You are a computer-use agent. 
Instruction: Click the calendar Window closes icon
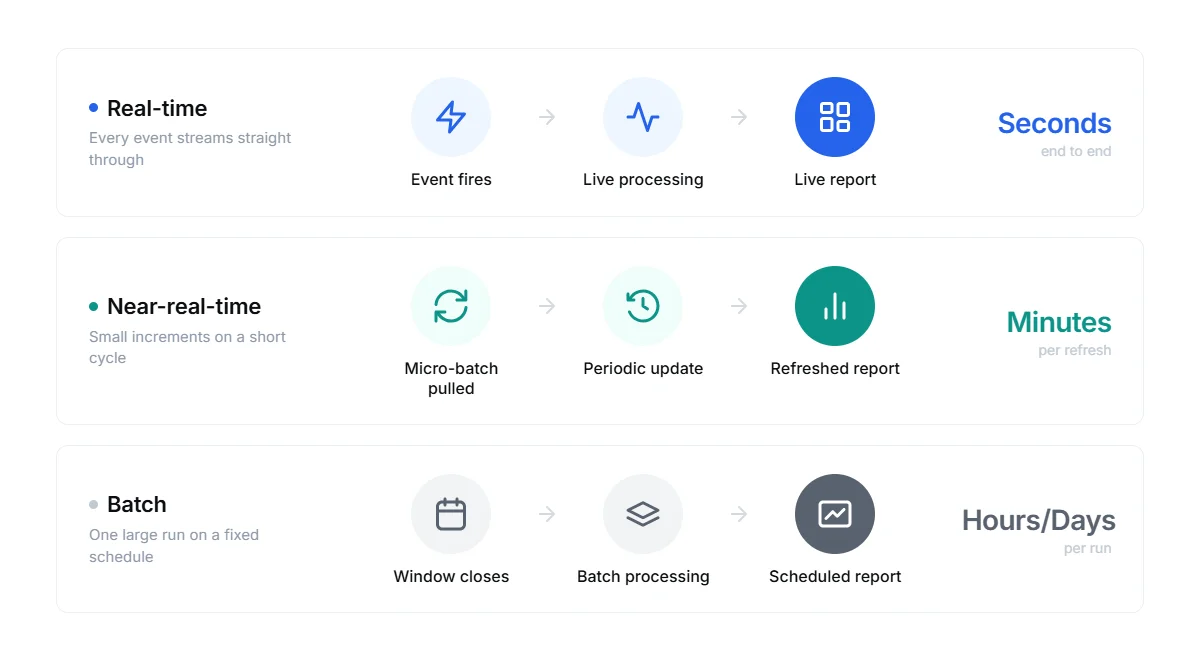(x=451, y=514)
